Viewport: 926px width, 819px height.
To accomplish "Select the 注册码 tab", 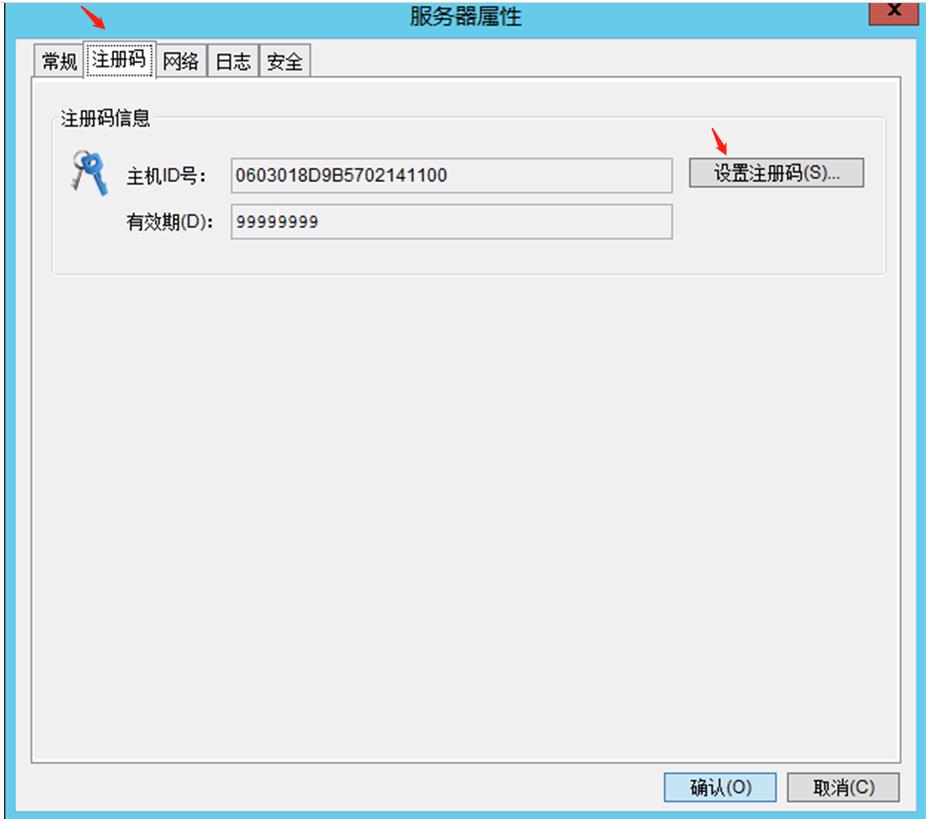I will point(120,60).
